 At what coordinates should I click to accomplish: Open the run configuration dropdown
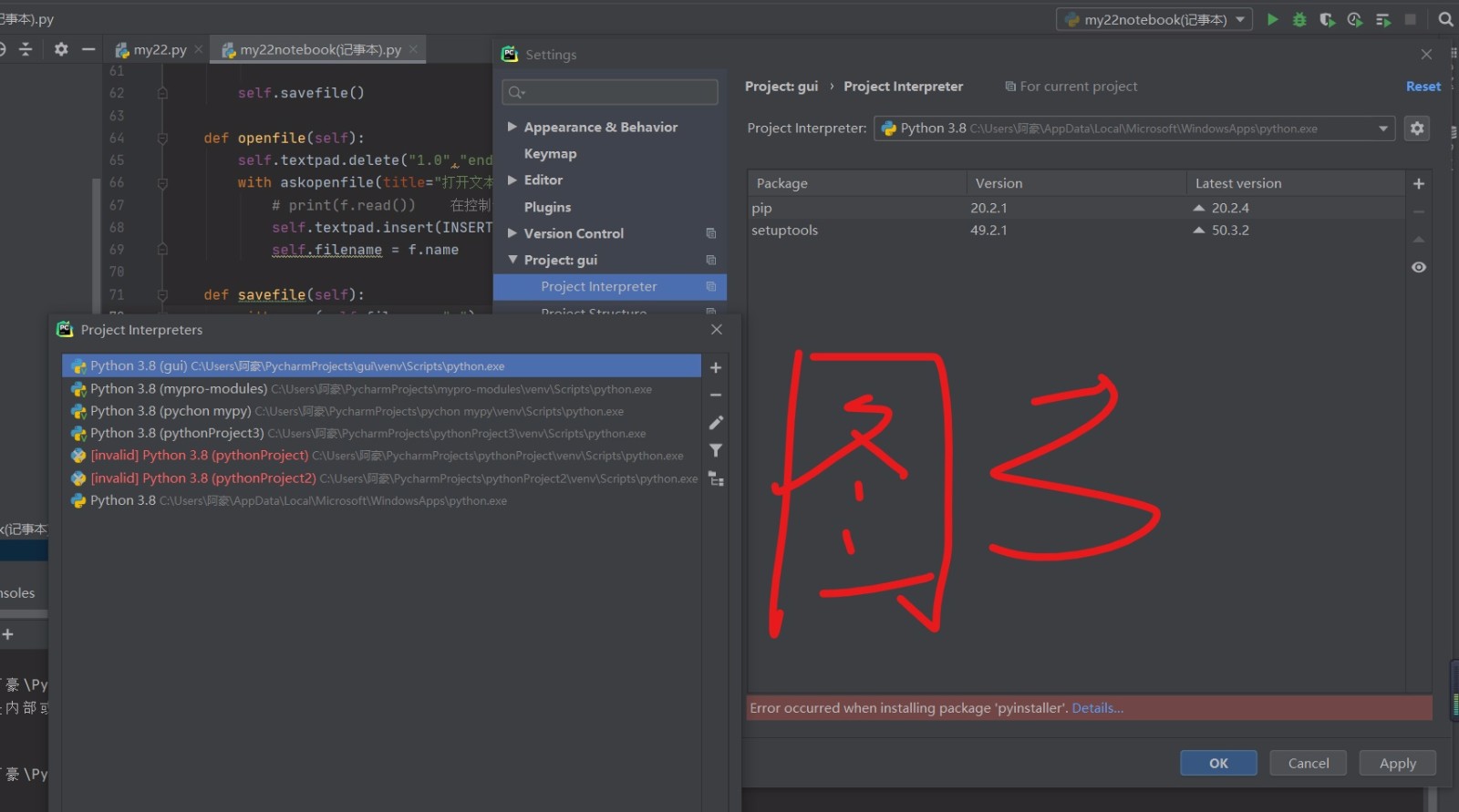point(1154,19)
